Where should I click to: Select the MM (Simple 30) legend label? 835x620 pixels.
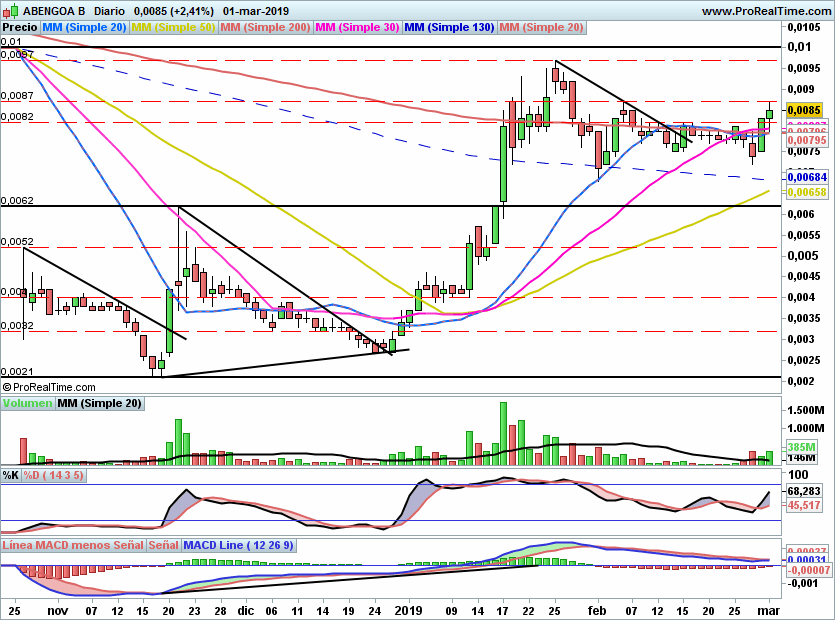(x=357, y=27)
